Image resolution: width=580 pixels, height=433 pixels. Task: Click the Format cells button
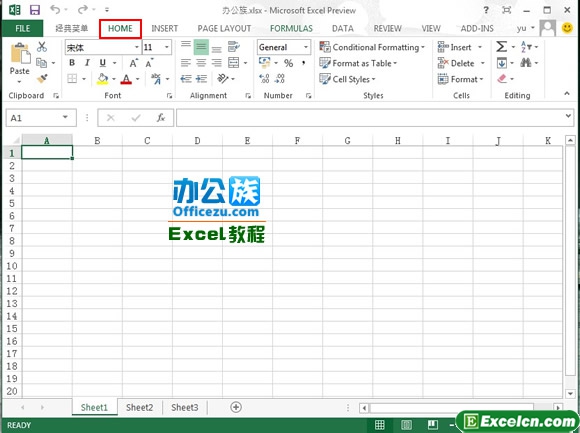tap(461, 79)
